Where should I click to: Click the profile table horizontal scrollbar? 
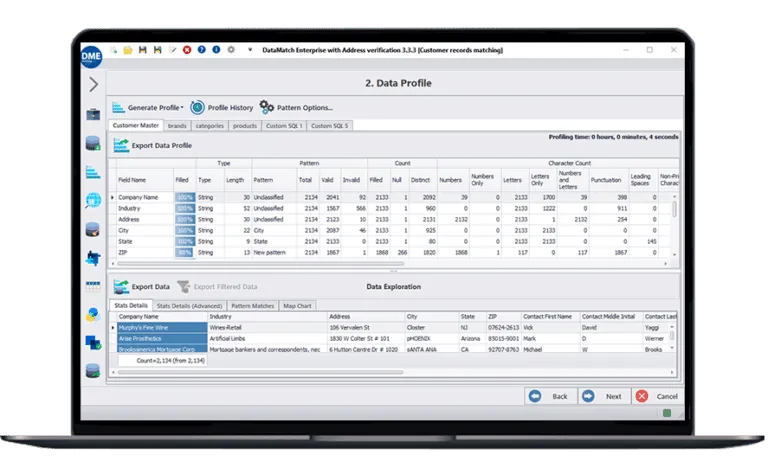click(x=261, y=264)
